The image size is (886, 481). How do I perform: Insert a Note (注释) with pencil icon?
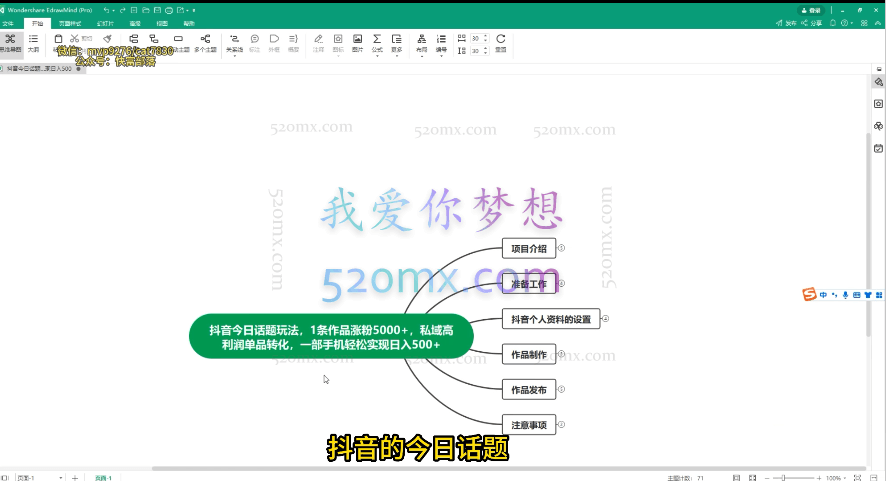coord(319,43)
